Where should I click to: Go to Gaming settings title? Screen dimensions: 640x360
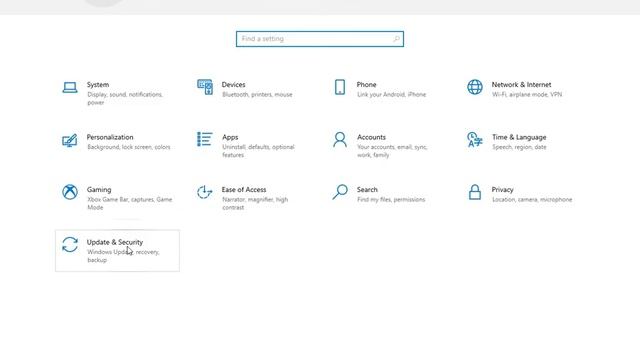coord(99,189)
